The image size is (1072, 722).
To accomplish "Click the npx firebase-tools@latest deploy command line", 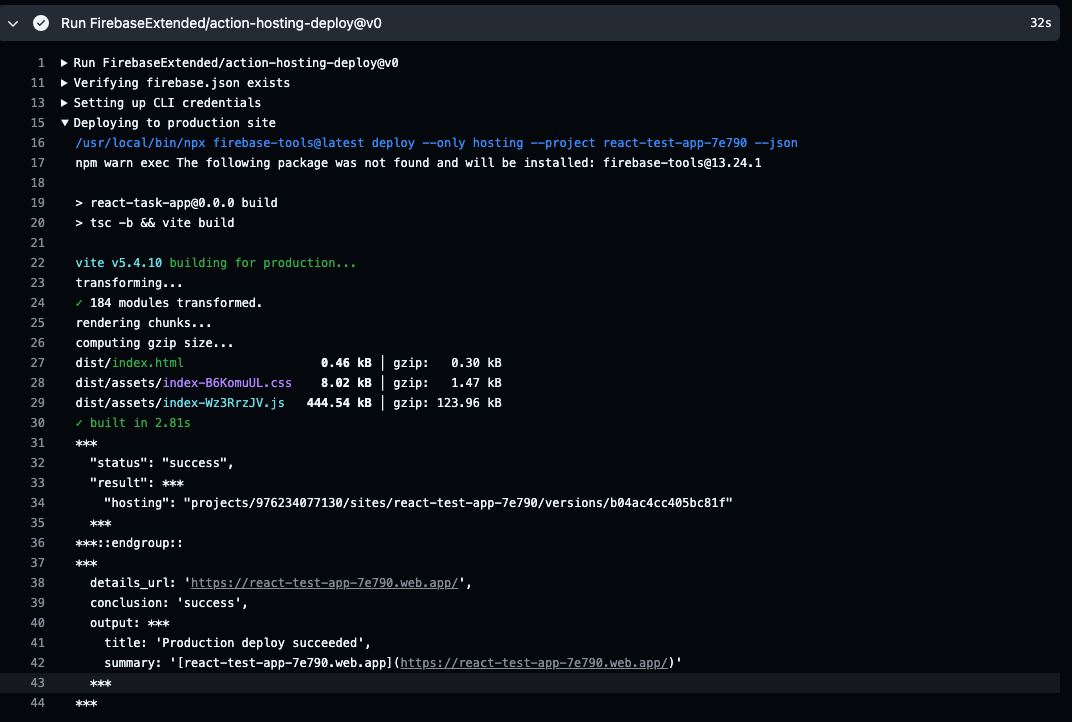I will (x=436, y=143).
